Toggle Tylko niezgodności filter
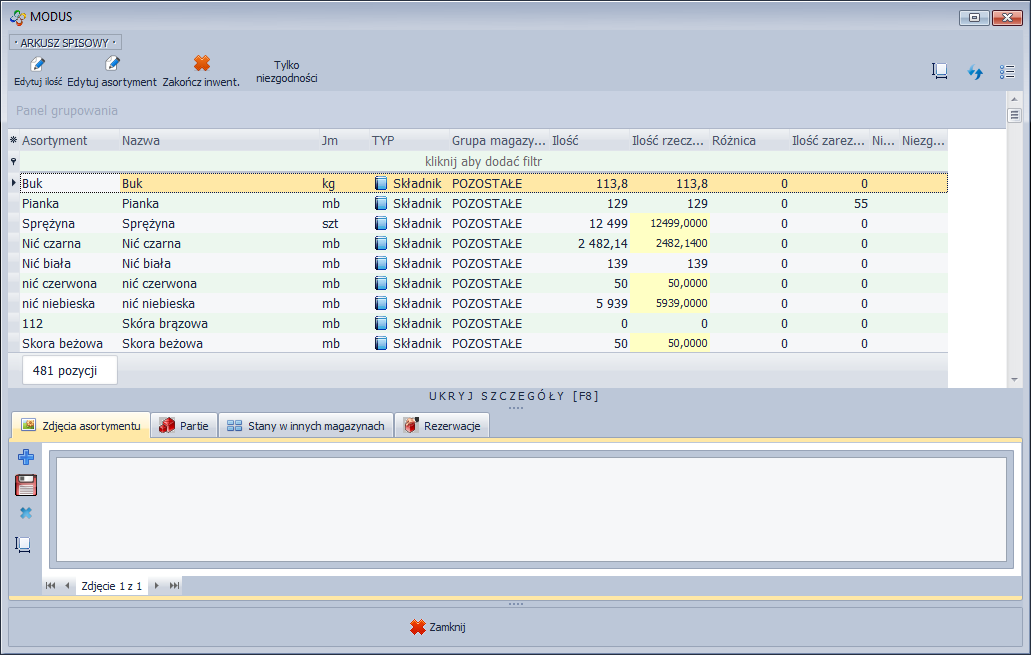Screen dimensions: 1031x655 point(287,71)
